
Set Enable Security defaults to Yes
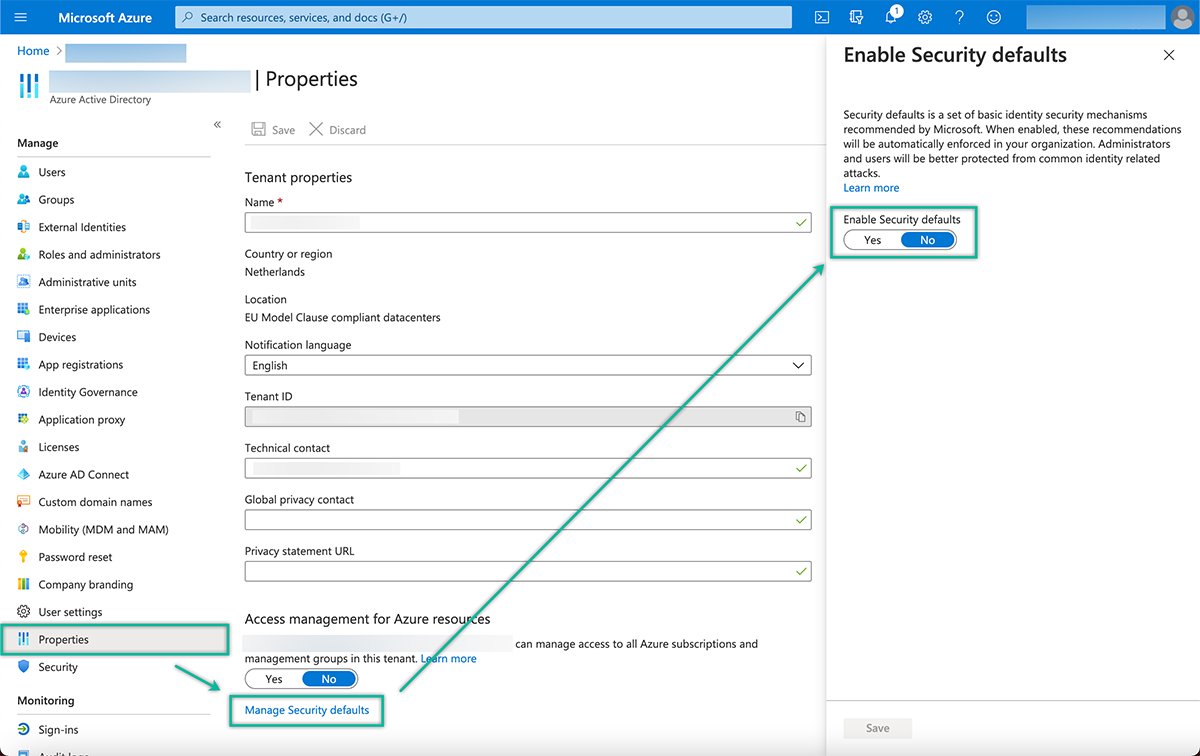click(x=872, y=240)
